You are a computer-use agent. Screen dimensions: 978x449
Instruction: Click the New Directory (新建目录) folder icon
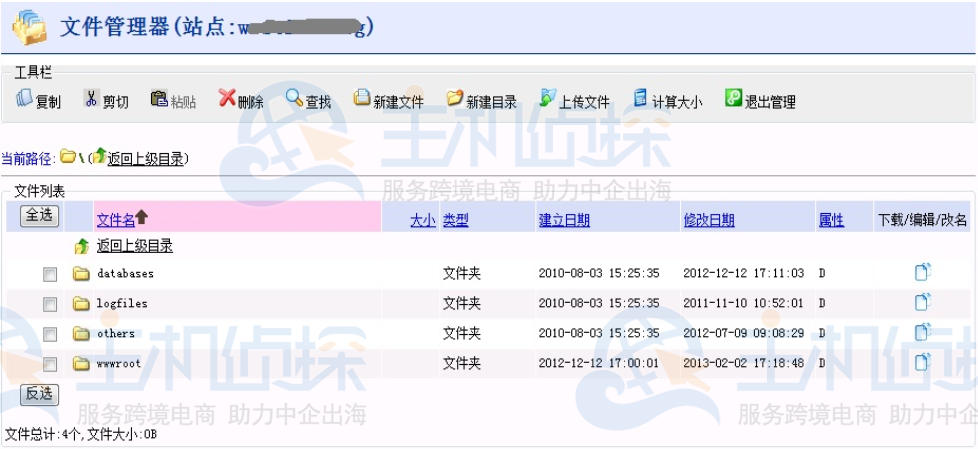[x=455, y=99]
